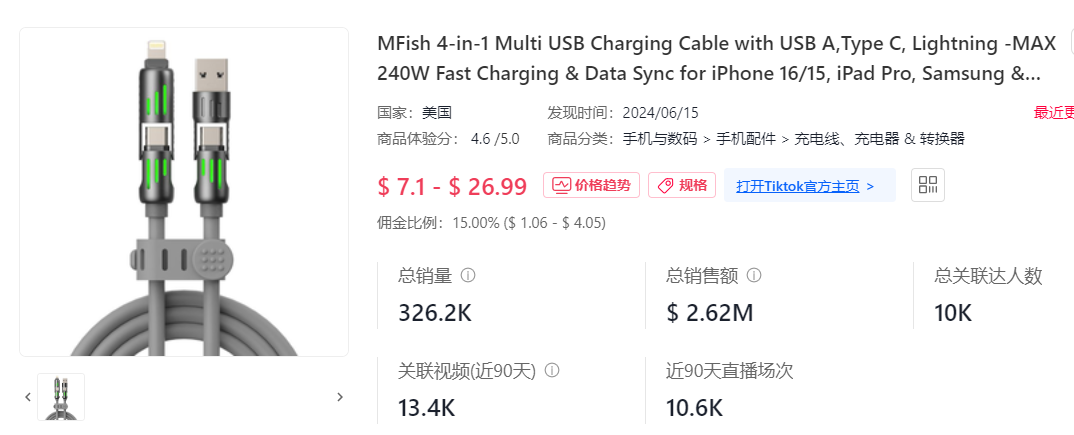This screenshot has height=435, width=1074.
Task: Click info icon beside 总销售额
Action: [753, 275]
